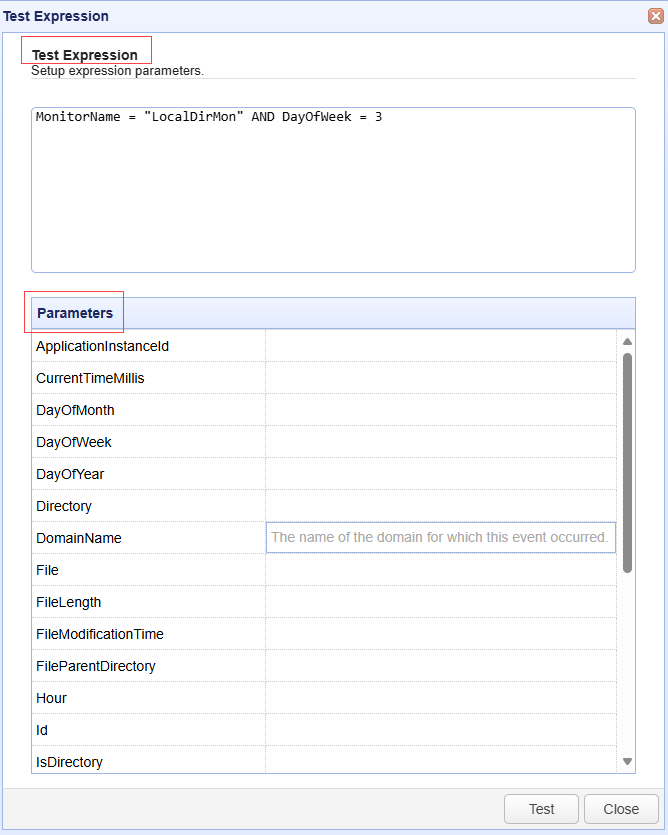The image size is (668, 835).
Task: Click the Close button
Action: (621, 809)
